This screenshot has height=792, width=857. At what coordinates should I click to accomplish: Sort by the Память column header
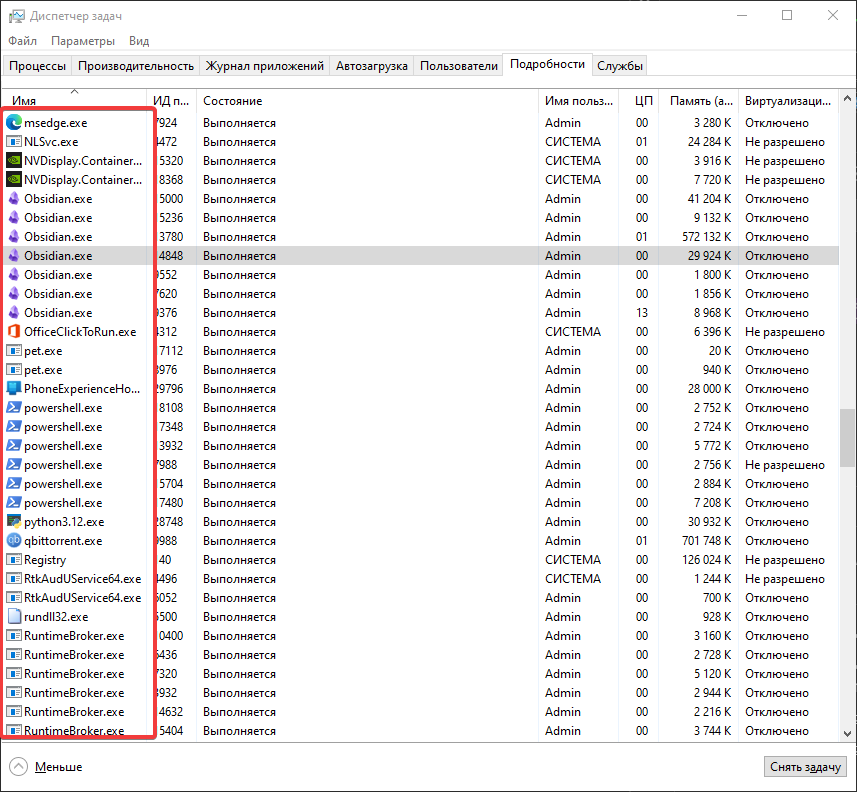699,101
